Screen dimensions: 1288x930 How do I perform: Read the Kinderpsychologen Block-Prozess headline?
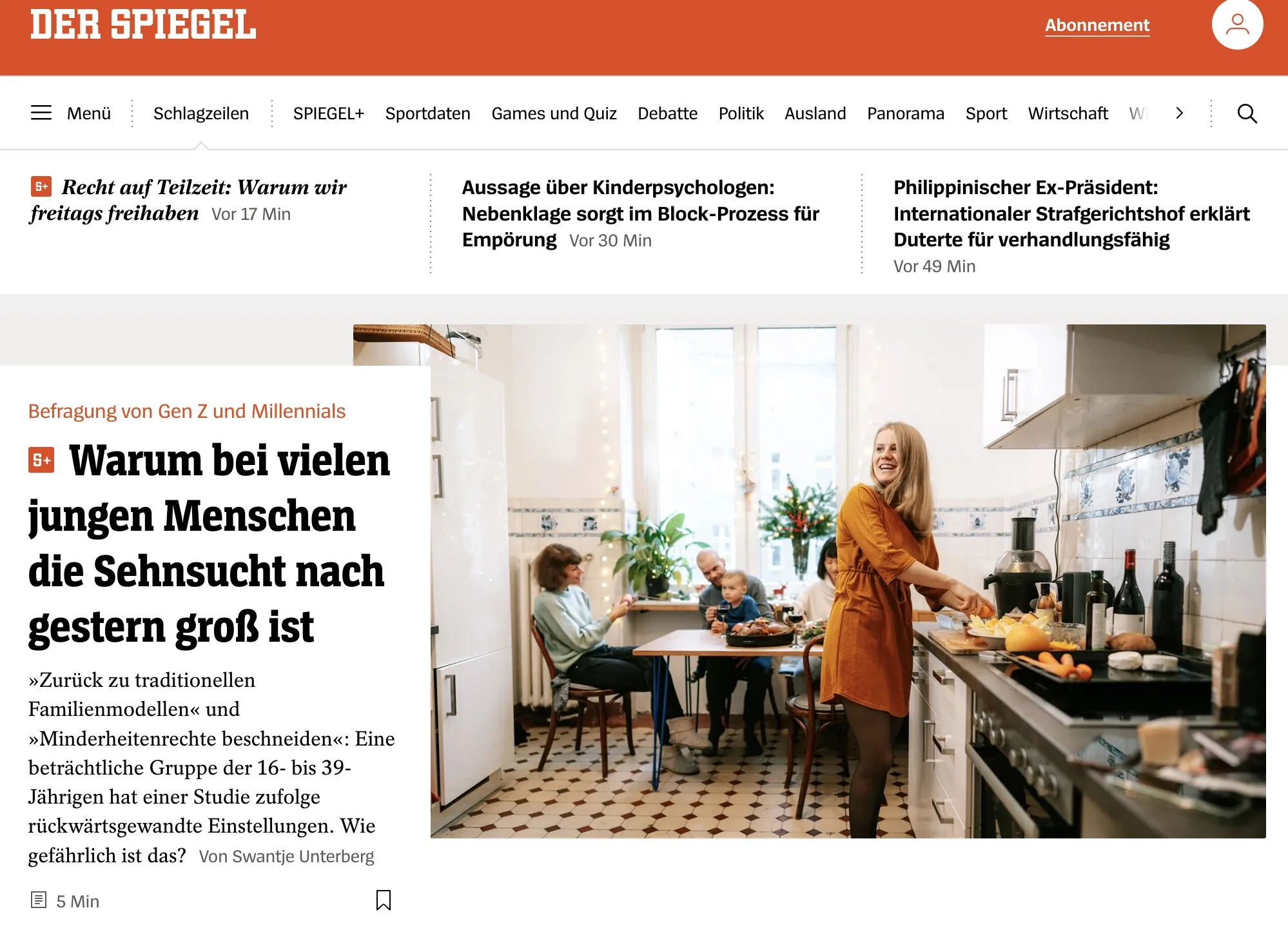tap(641, 213)
